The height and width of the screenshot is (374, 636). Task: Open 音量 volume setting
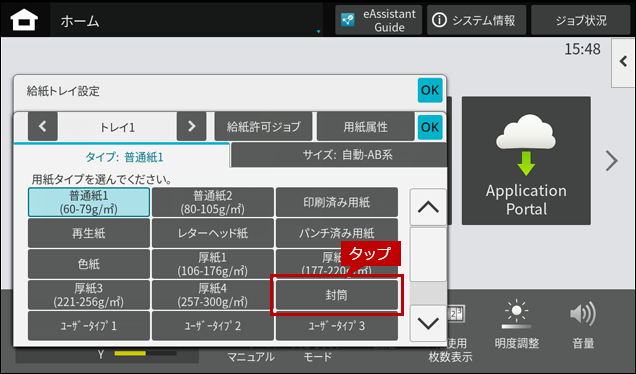tap(583, 325)
